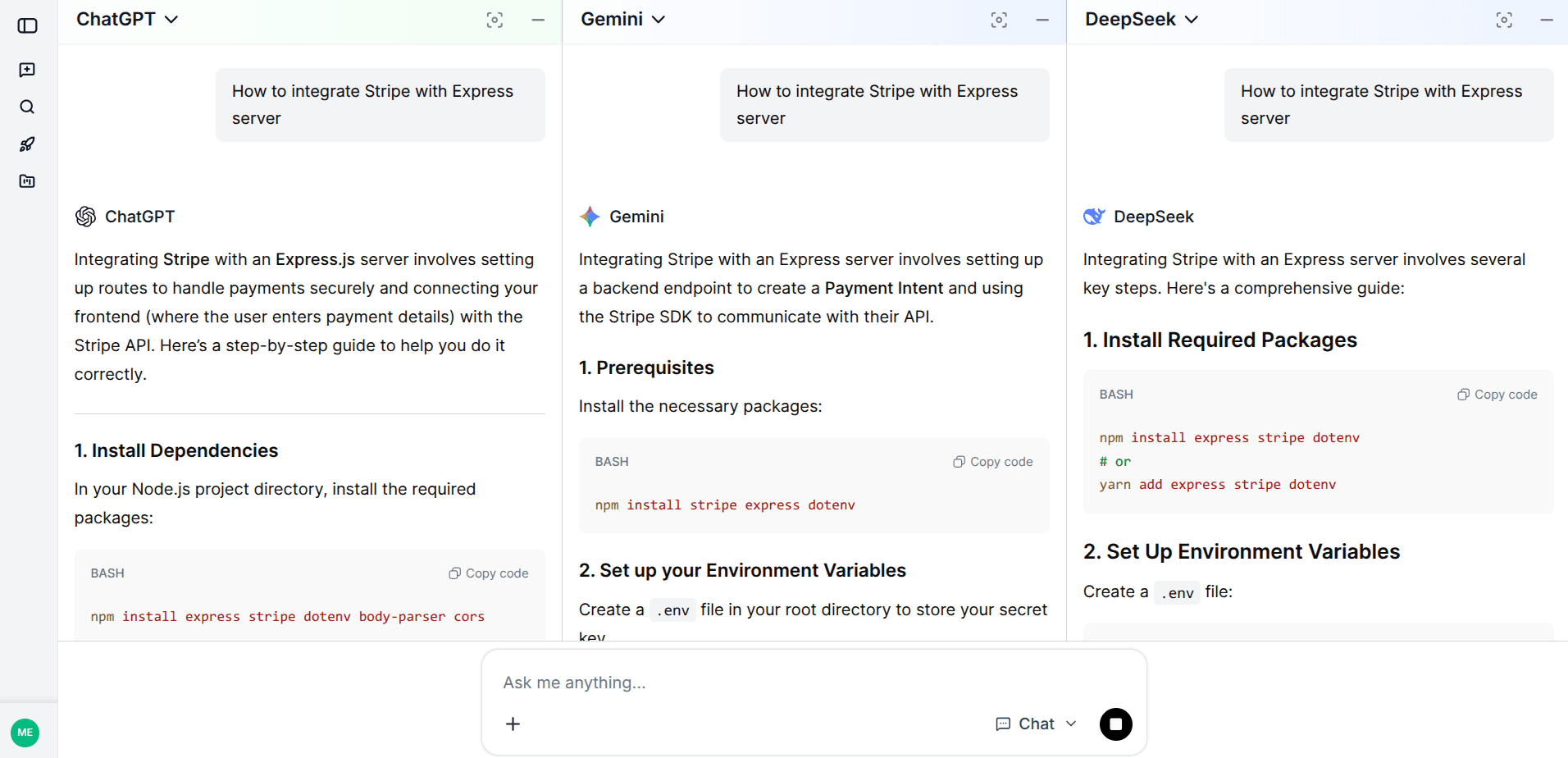Focus the ChatGPT panel with the focus icon
This screenshot has height=758, width=1568.
[x=495, y=20]
